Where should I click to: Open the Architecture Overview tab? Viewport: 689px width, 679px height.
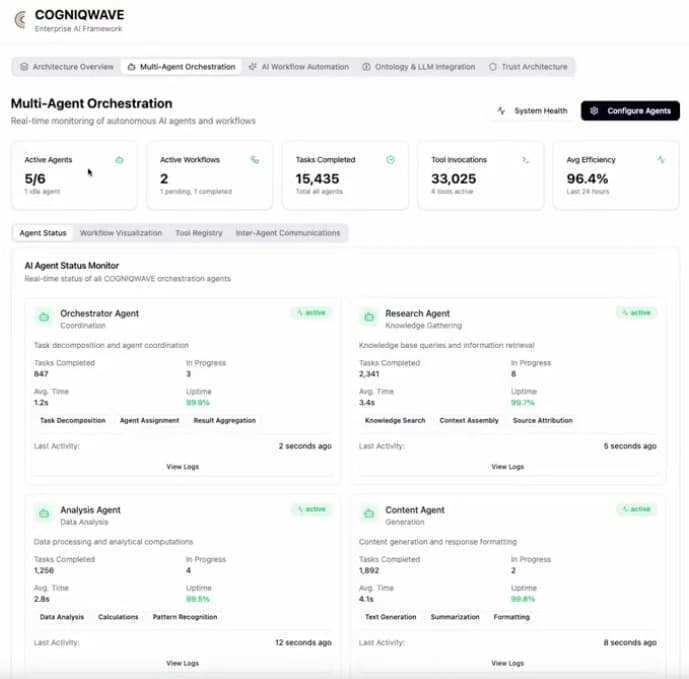(67, 67)
